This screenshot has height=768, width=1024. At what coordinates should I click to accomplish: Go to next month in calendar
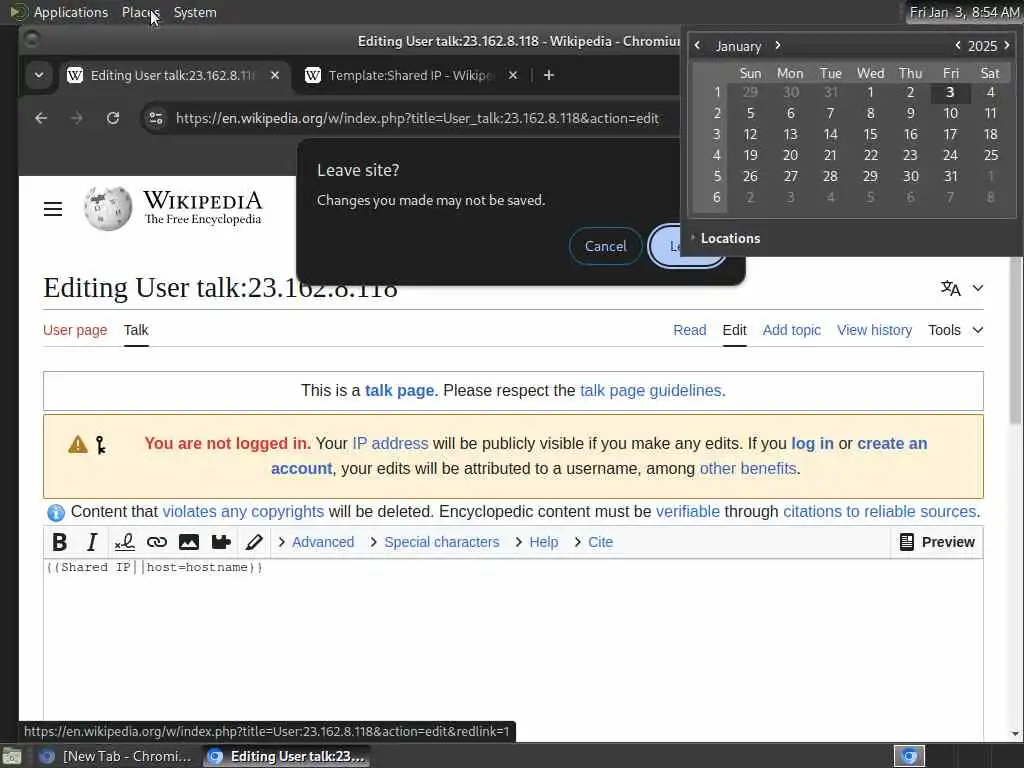coord(778,46)
